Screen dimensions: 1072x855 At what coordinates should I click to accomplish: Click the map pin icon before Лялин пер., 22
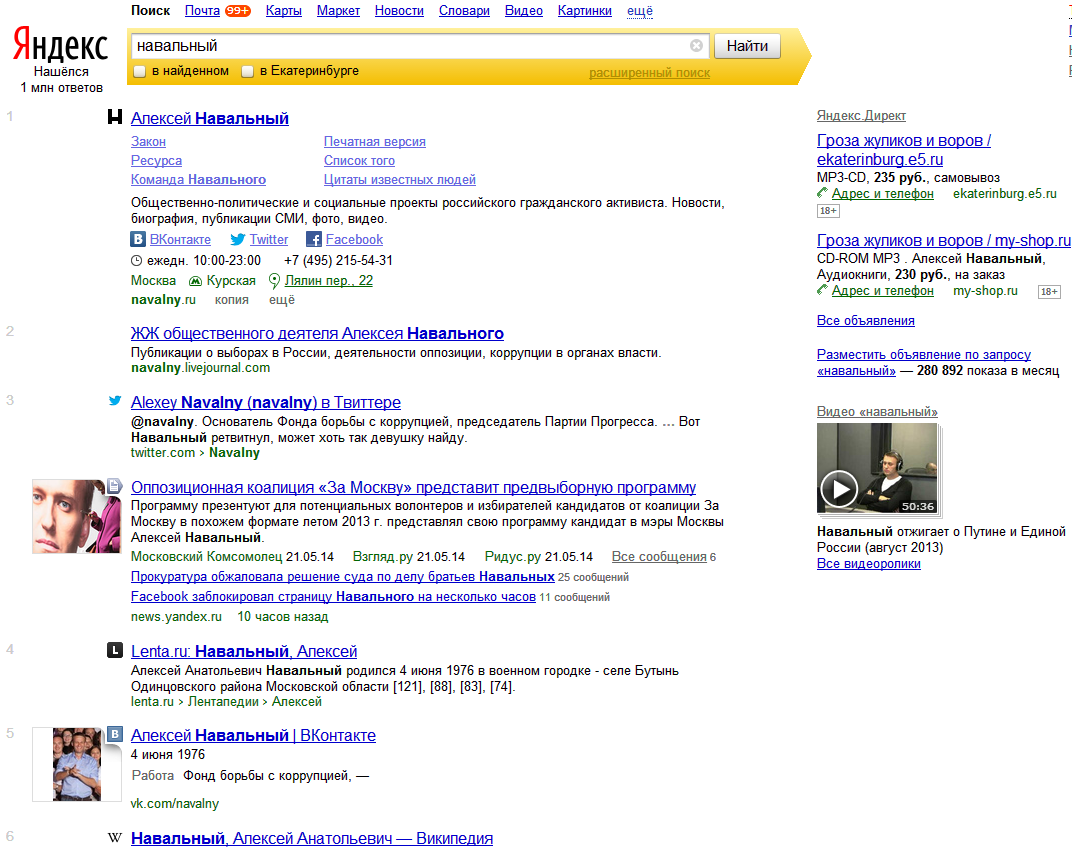click(274, 281)
